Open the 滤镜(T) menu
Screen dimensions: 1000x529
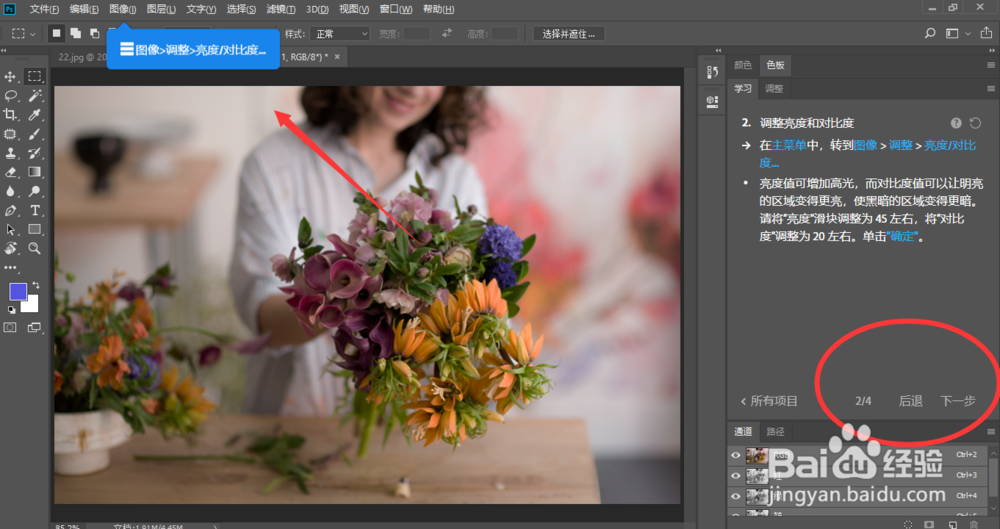click(x=281, y=9)
